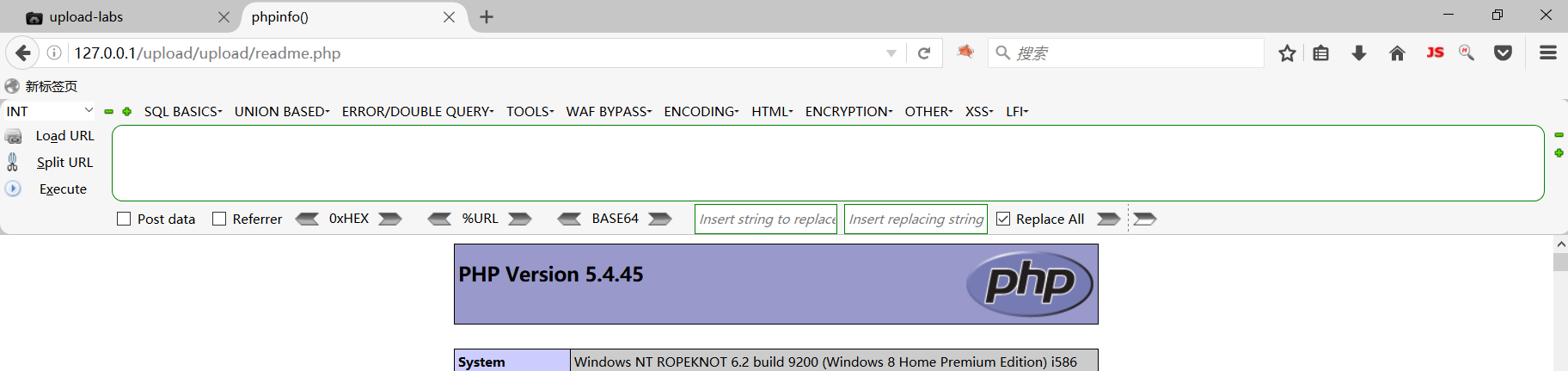Focus the HackBar URL text area
This screenshot has width=1568, height=371.
pos(828,163)
